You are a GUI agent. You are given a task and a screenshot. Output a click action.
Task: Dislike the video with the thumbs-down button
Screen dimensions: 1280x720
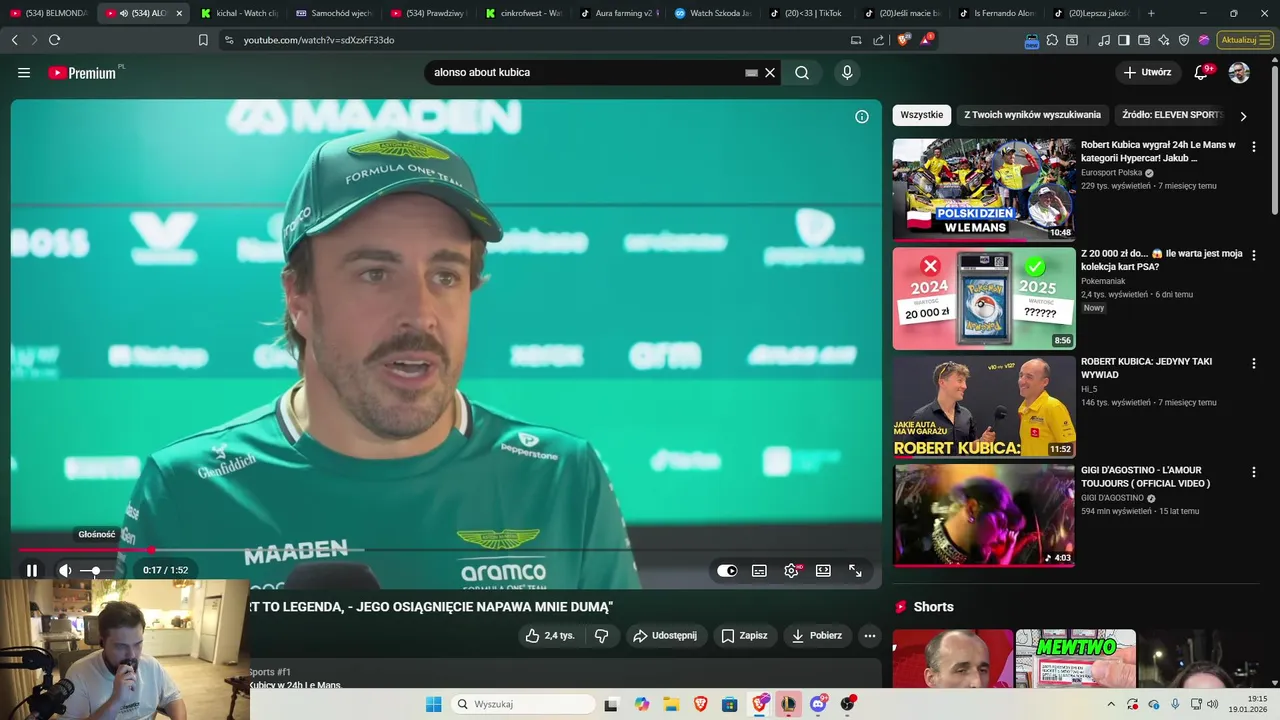601,636
